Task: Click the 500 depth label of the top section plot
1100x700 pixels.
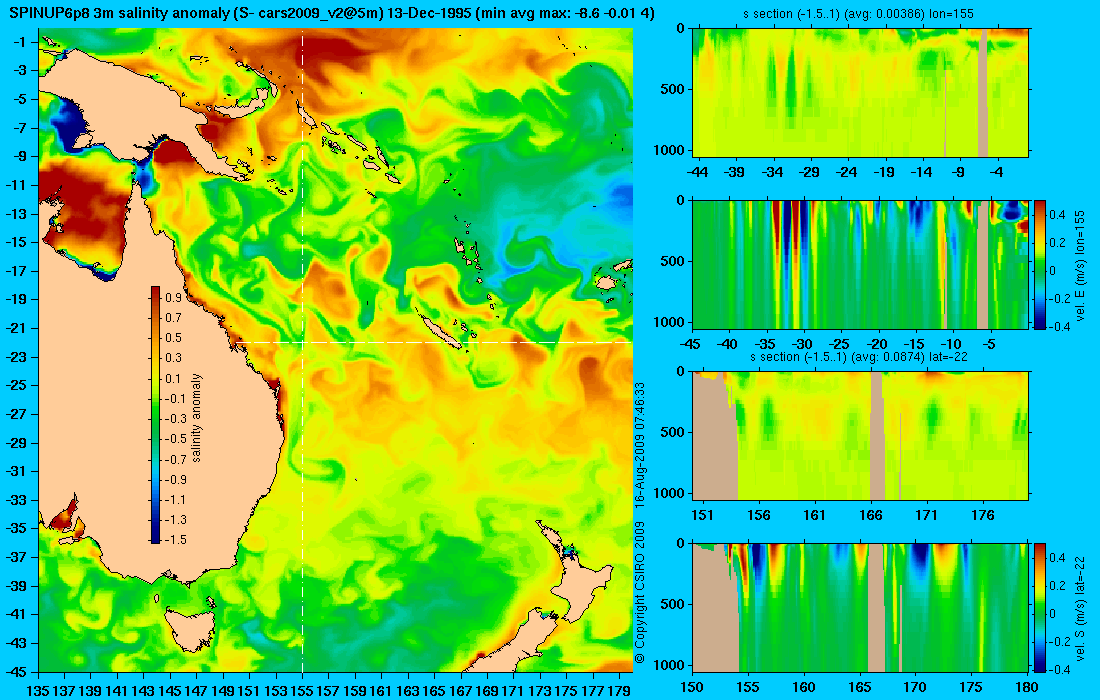Action: tap(673, 89)
